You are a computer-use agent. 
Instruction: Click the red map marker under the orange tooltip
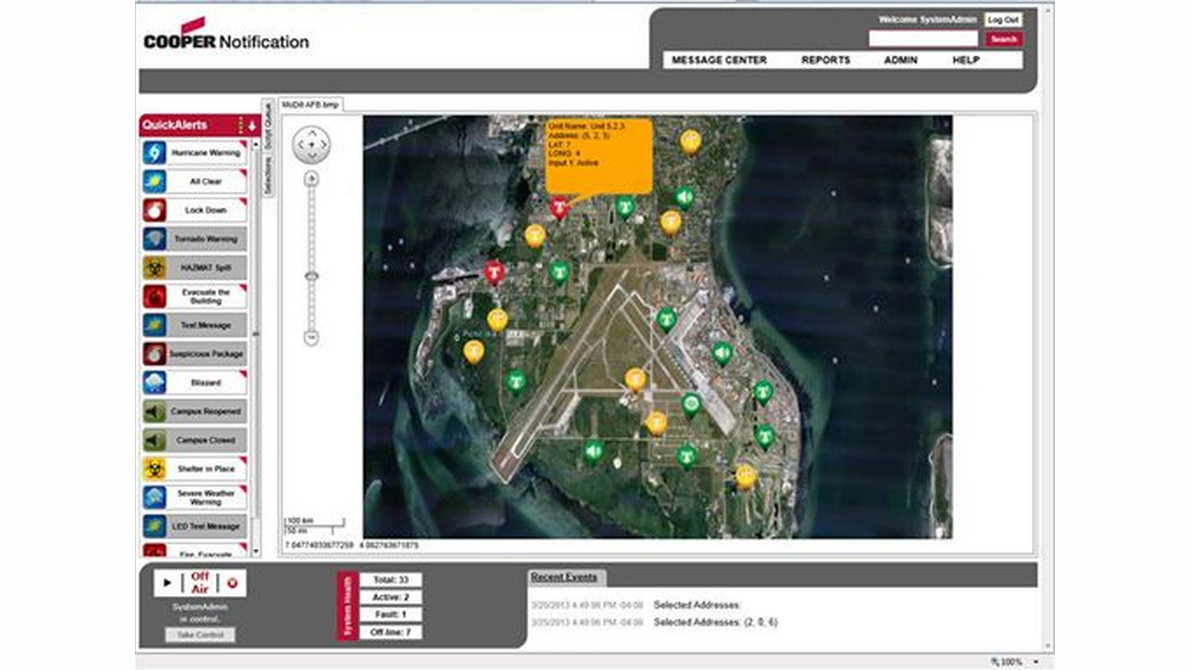pos(560,207)
